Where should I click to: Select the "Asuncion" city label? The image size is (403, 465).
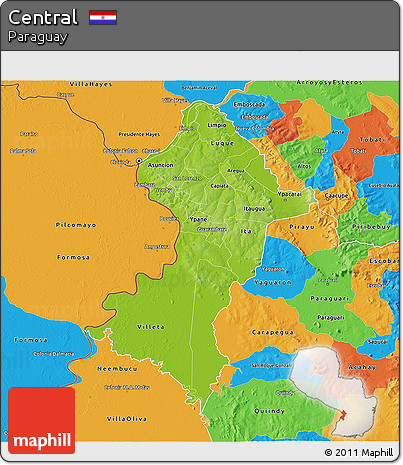[x=160, y=165]
